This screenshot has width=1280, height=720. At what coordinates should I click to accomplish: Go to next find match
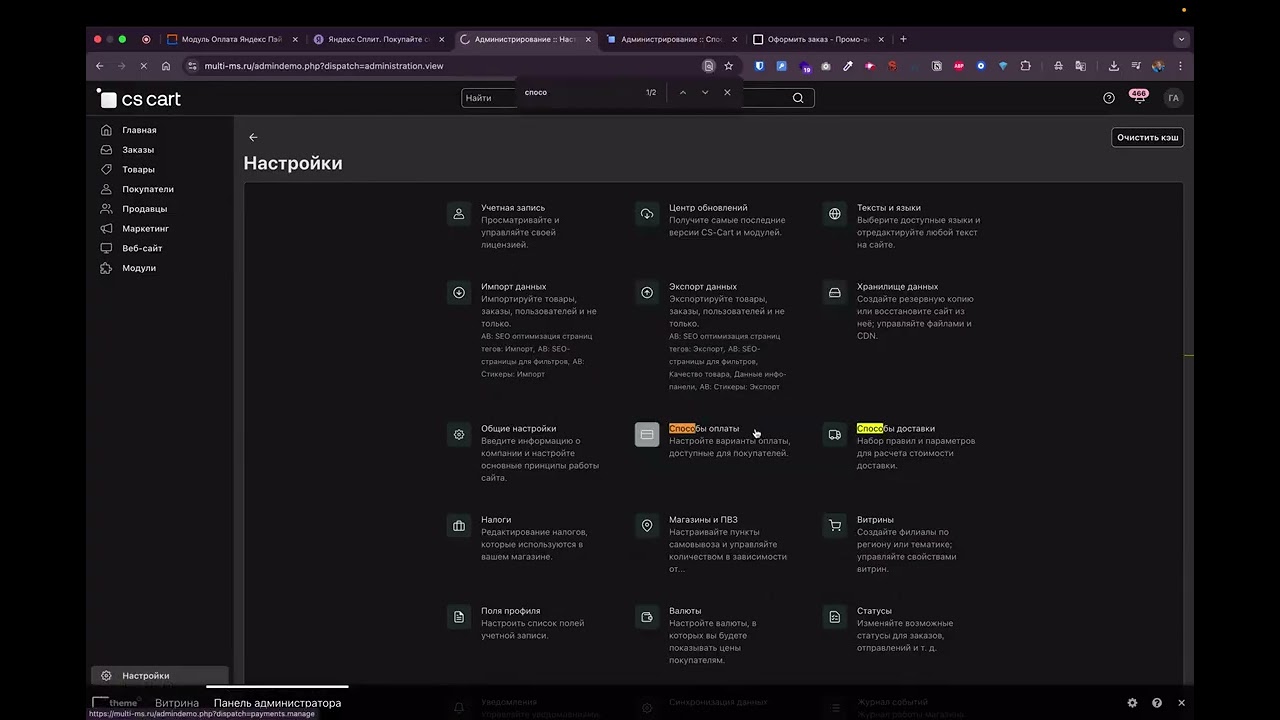705,92
